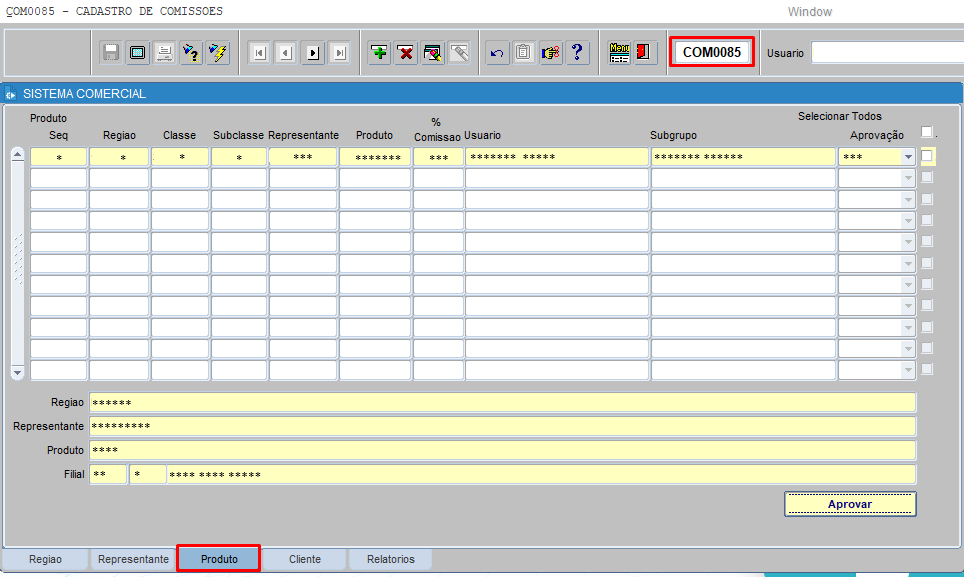This screenshot has height=577, width=965.
Task: Go to the next record
Action: (312, 53)
